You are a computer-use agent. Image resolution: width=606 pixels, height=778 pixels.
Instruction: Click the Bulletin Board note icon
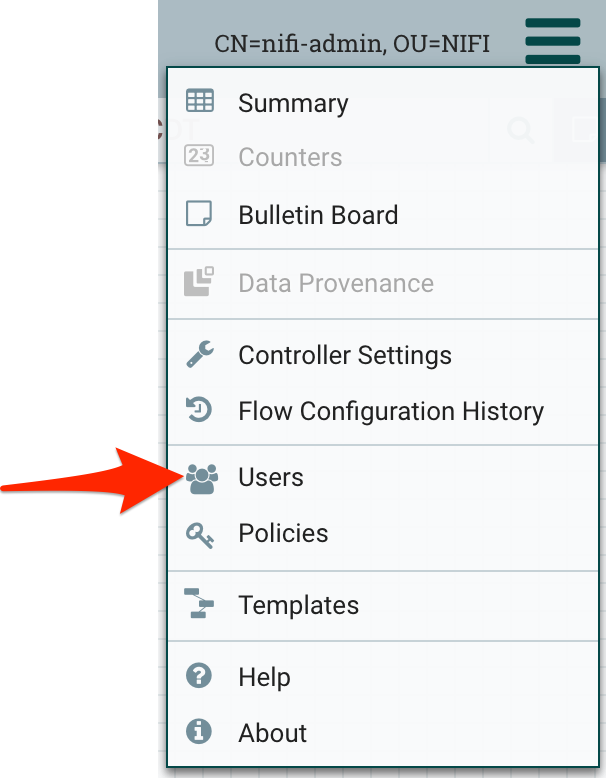(x=200, y=214)
